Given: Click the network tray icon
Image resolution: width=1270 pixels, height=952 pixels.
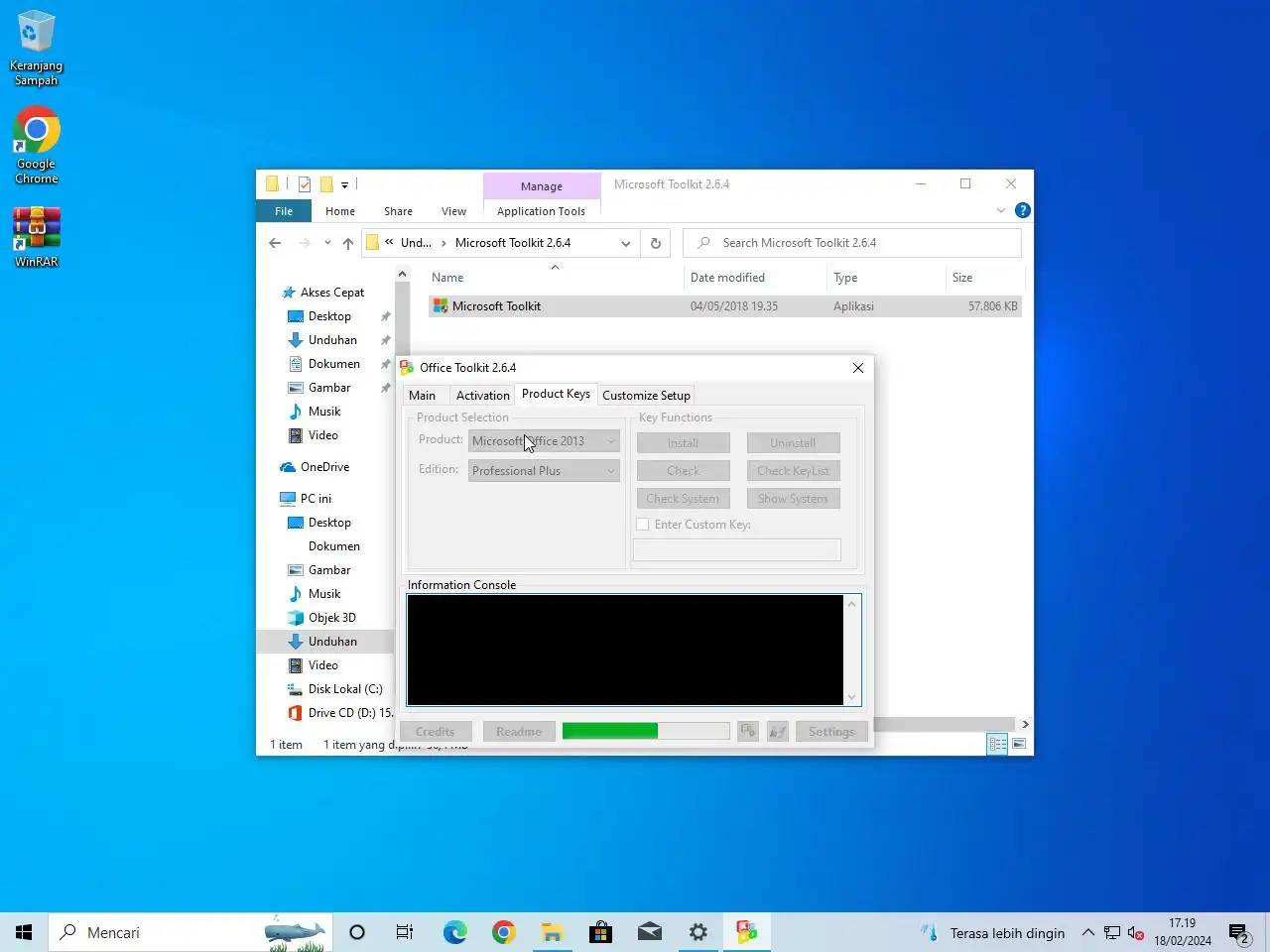Looking at the screenshot, I should click(x=1112, y=933).
